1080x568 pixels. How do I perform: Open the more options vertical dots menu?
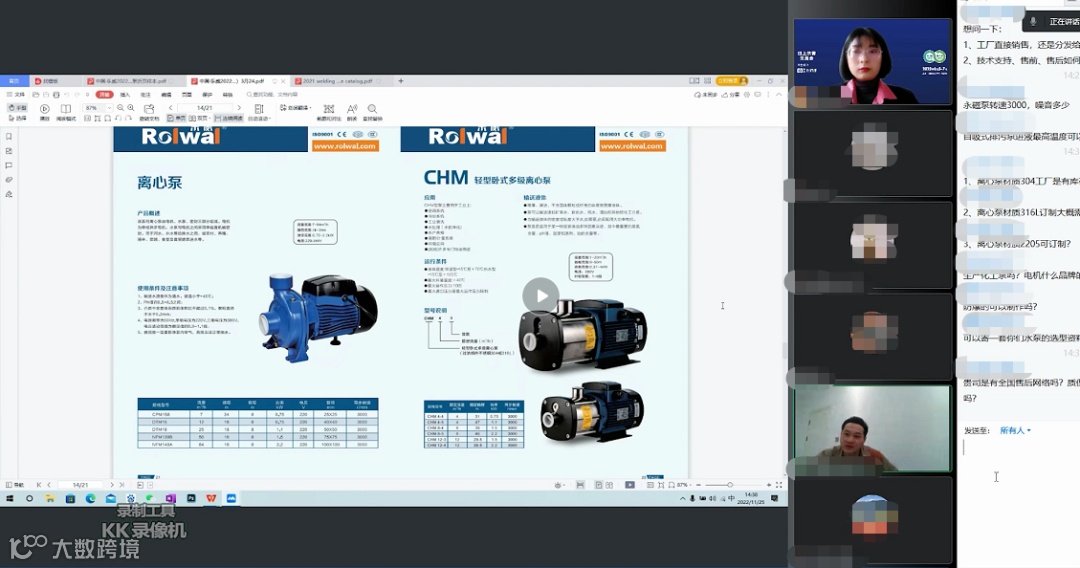pyautogui.click(x=768, y=94)
